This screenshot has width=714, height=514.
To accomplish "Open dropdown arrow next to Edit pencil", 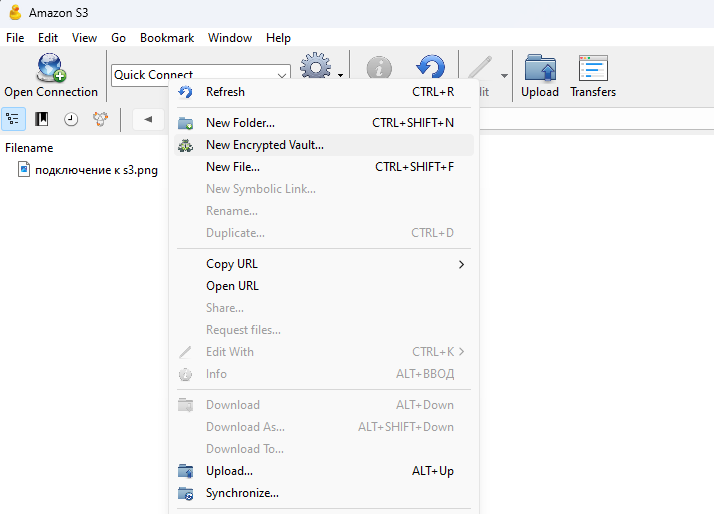I will tap(504, 75).
